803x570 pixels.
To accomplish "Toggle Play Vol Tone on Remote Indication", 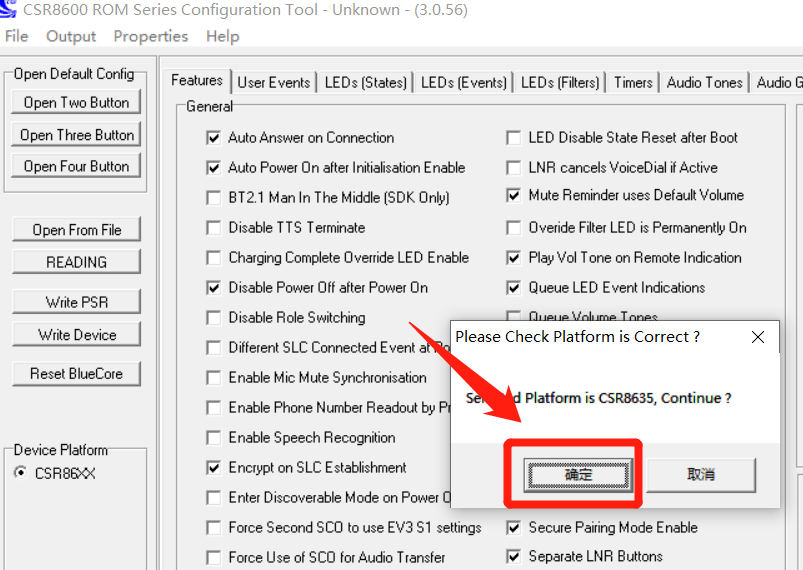I will [514, 258].
